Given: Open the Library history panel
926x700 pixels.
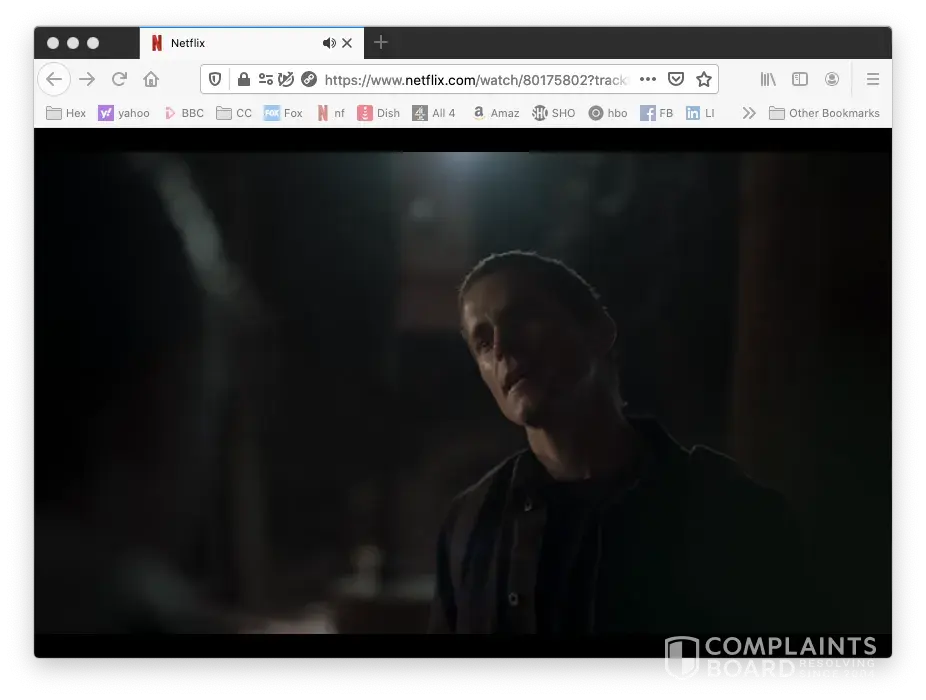Looking at the screenshot, I should click(768, 79).
